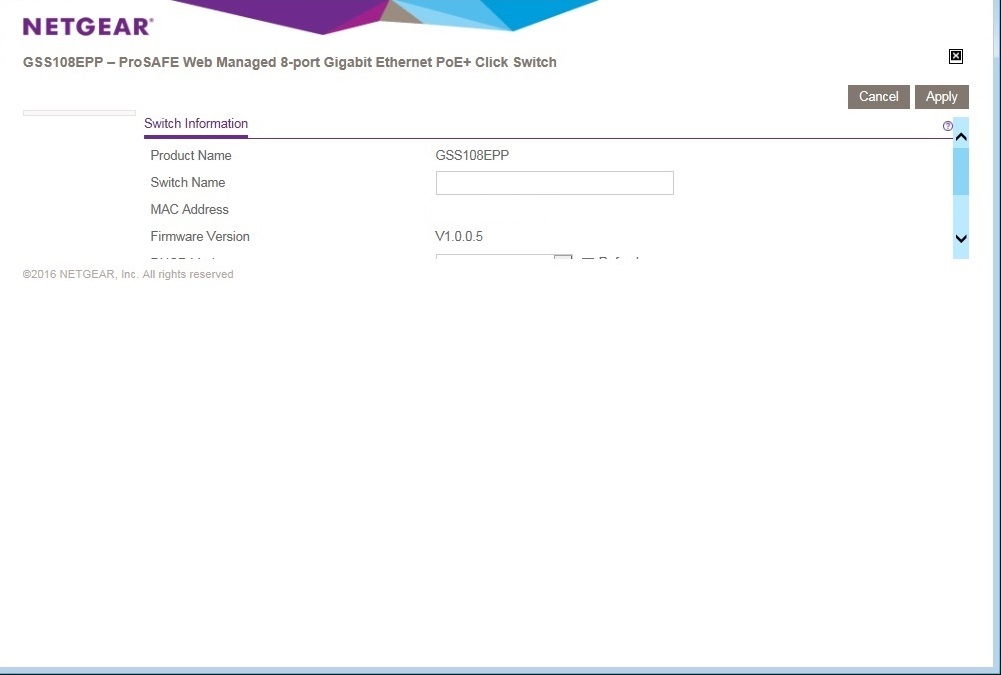This screenshot has height=675, width=1001.
Task: Click the vertical scrollbar thumb
Action: point(961,171)
